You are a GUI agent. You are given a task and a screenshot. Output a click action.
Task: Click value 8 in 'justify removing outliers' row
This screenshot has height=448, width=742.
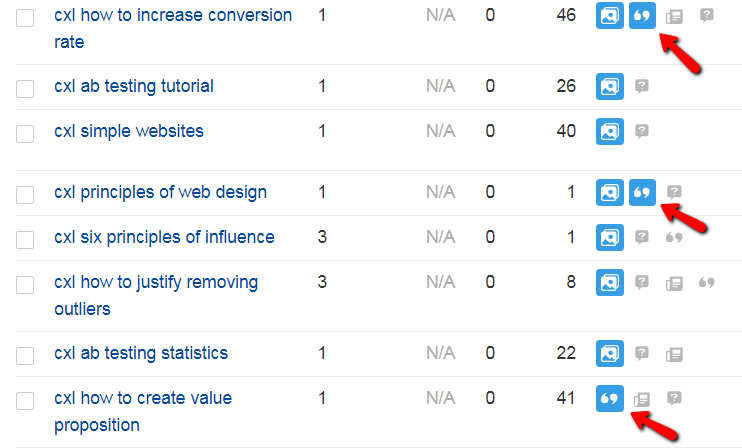click(571, 282)
